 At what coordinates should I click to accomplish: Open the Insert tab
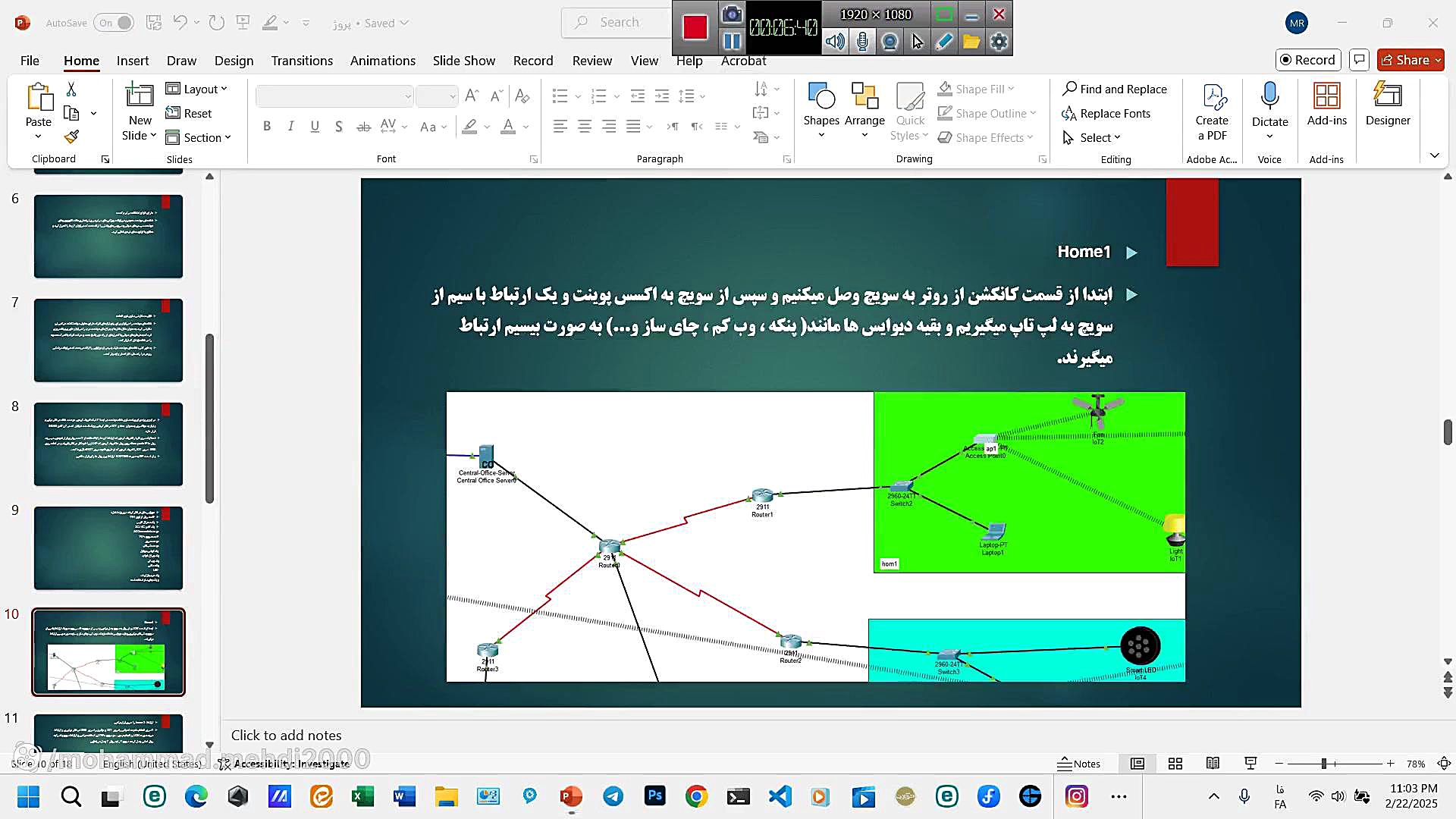(x=133, y=61)
